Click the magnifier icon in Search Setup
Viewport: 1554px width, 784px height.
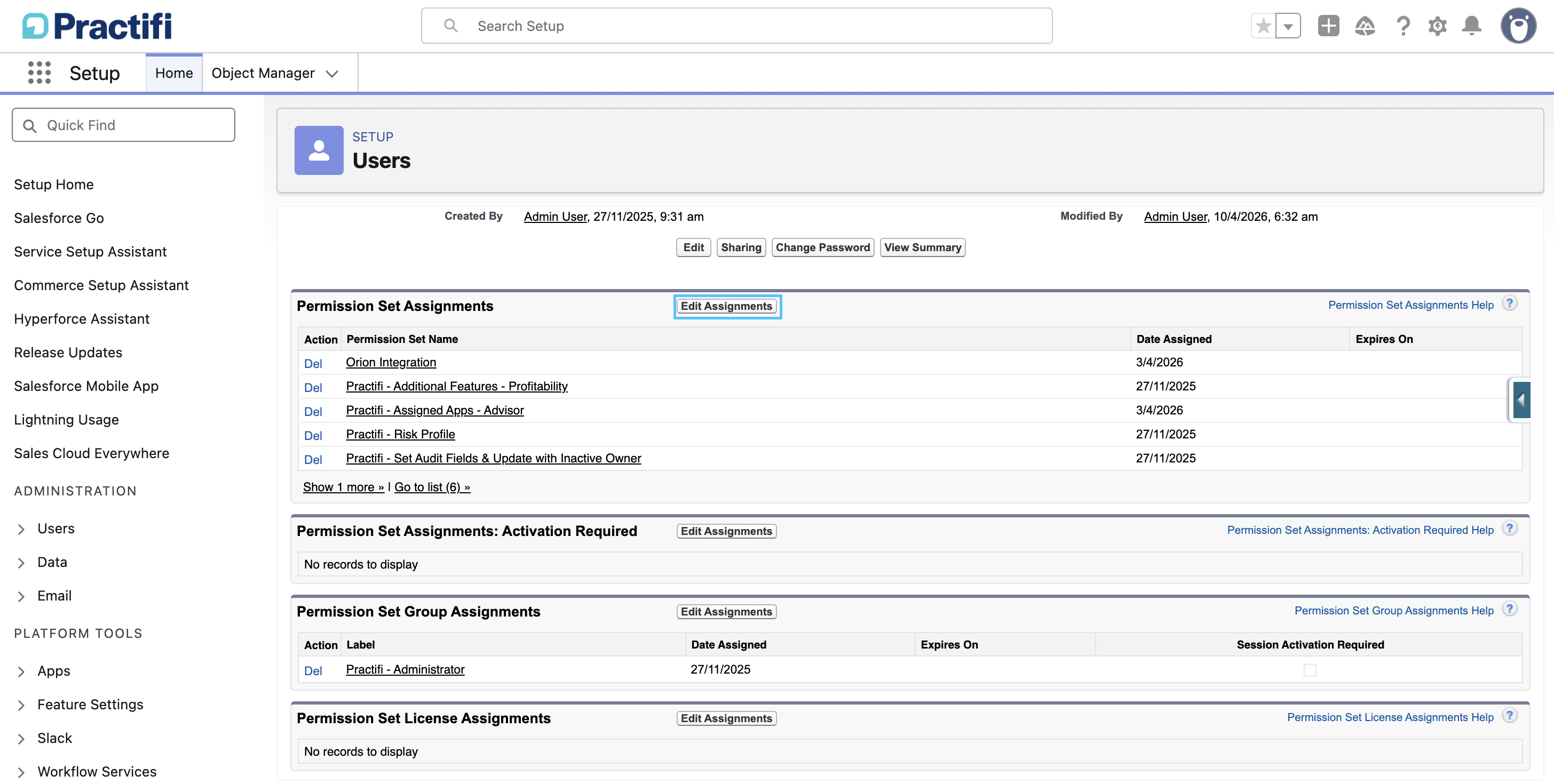[450, 25]
